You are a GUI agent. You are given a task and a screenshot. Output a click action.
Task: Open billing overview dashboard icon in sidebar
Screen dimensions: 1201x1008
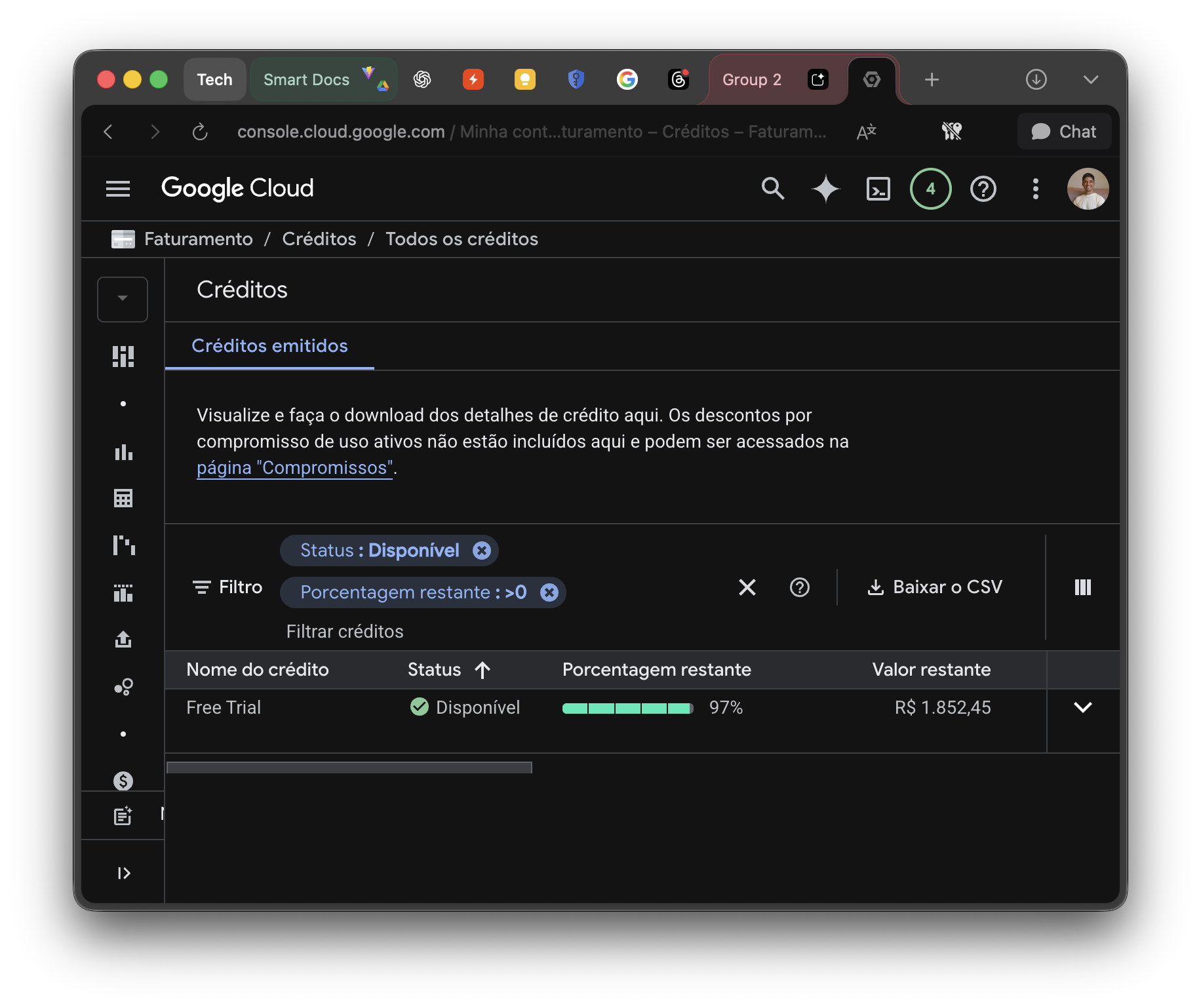[123, 357]
